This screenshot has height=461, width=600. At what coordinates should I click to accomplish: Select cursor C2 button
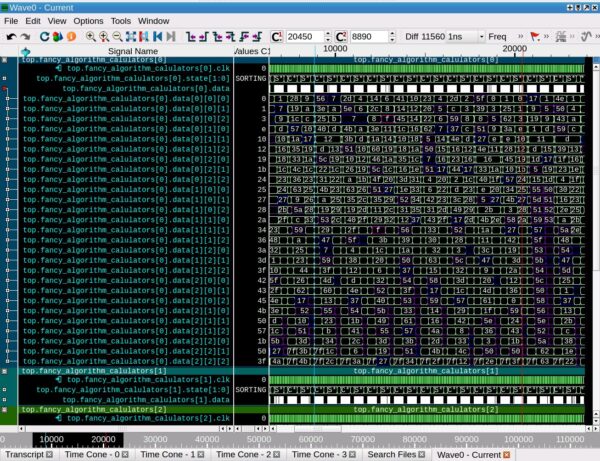[x=341, y=37]
